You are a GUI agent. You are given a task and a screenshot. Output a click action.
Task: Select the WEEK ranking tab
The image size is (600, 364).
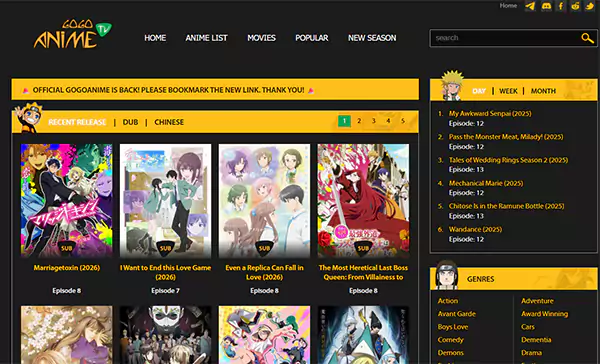click(508, 91)
